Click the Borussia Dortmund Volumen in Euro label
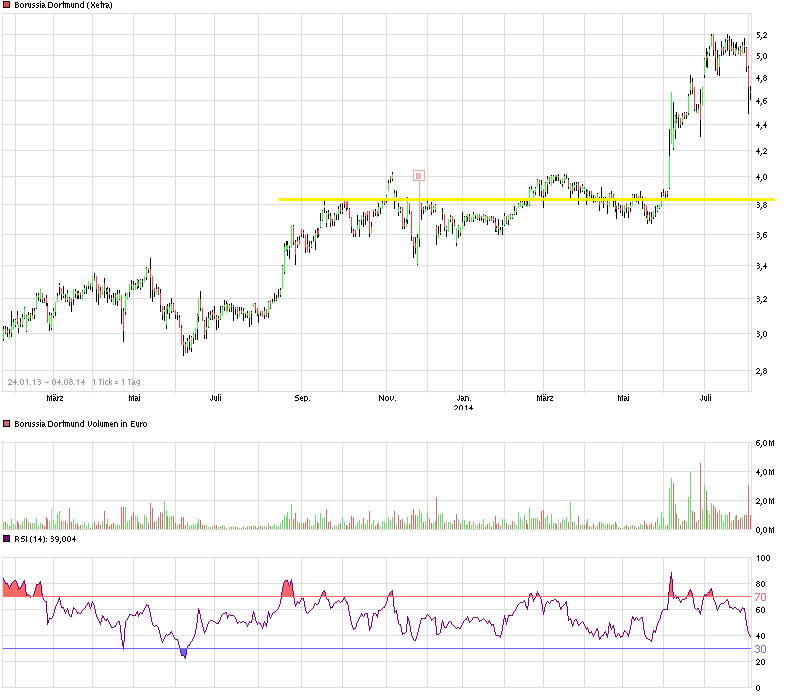Screen dimensions: 792x697 click(81, 424)
